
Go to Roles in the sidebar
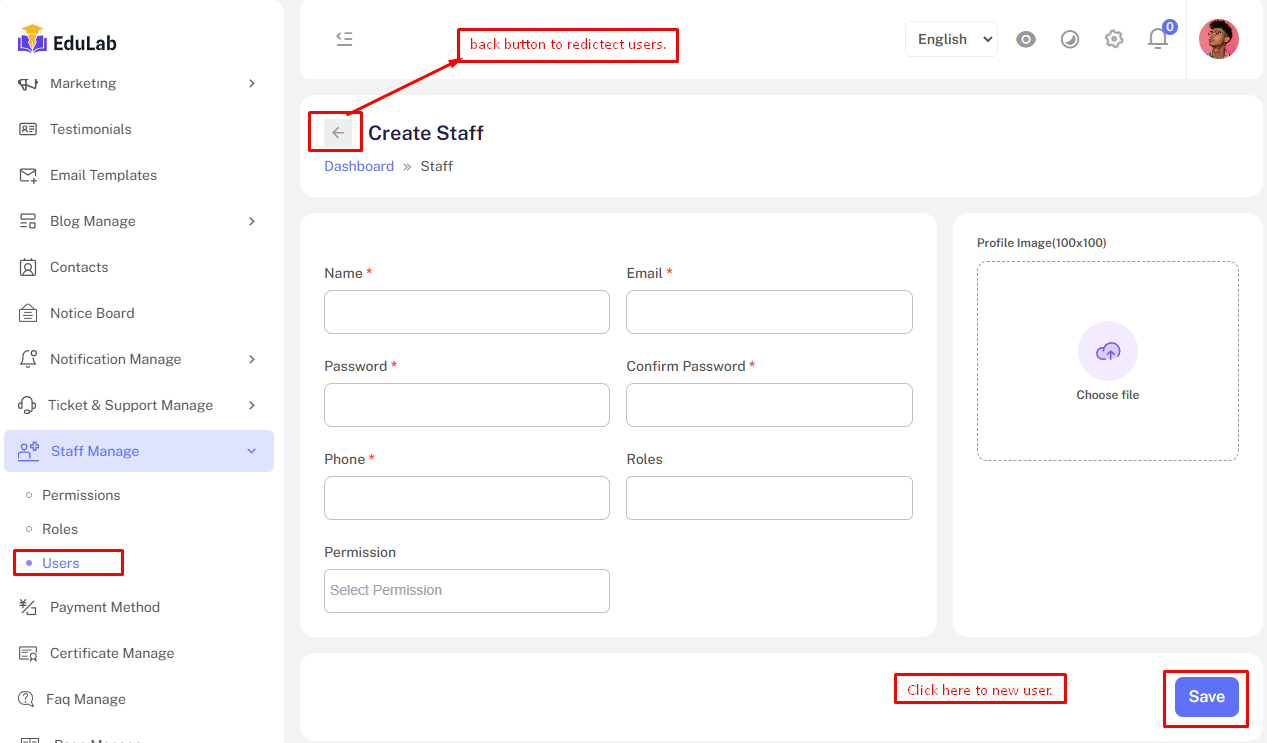[60, 529]
